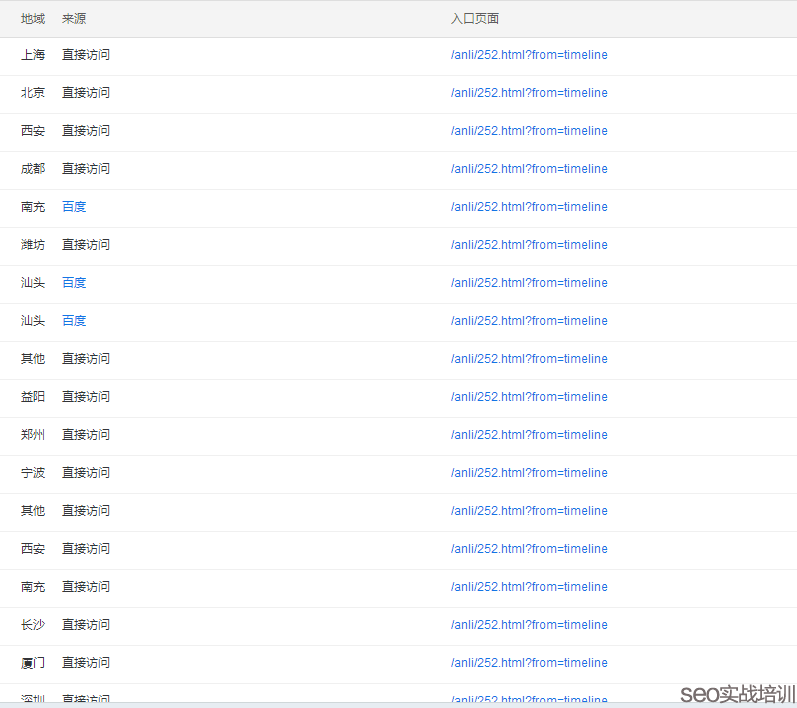The height and width of the screenshot is (708, 797).
Task: Open the entry page link in 成都 row
Action: pyautogui.click(x=529, y=169)
